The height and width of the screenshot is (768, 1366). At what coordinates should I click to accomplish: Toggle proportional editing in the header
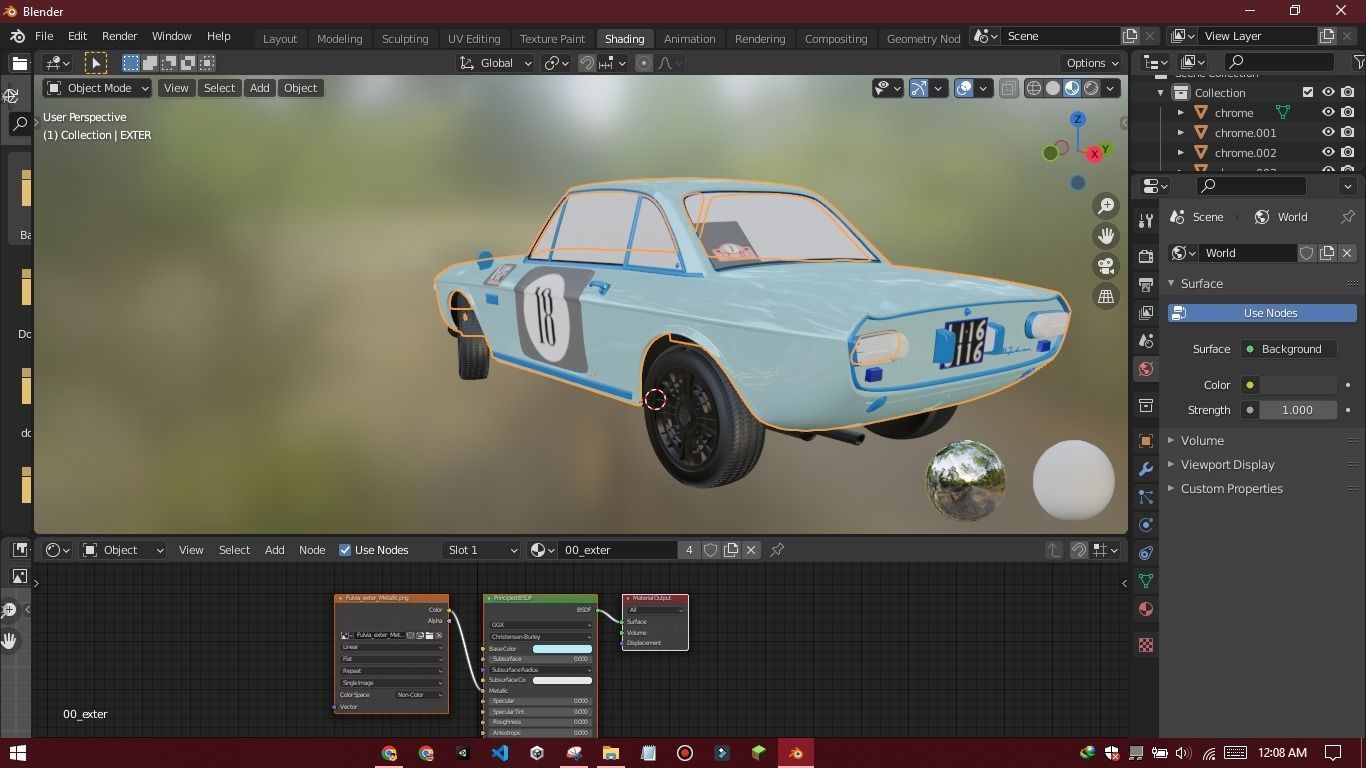644,63
